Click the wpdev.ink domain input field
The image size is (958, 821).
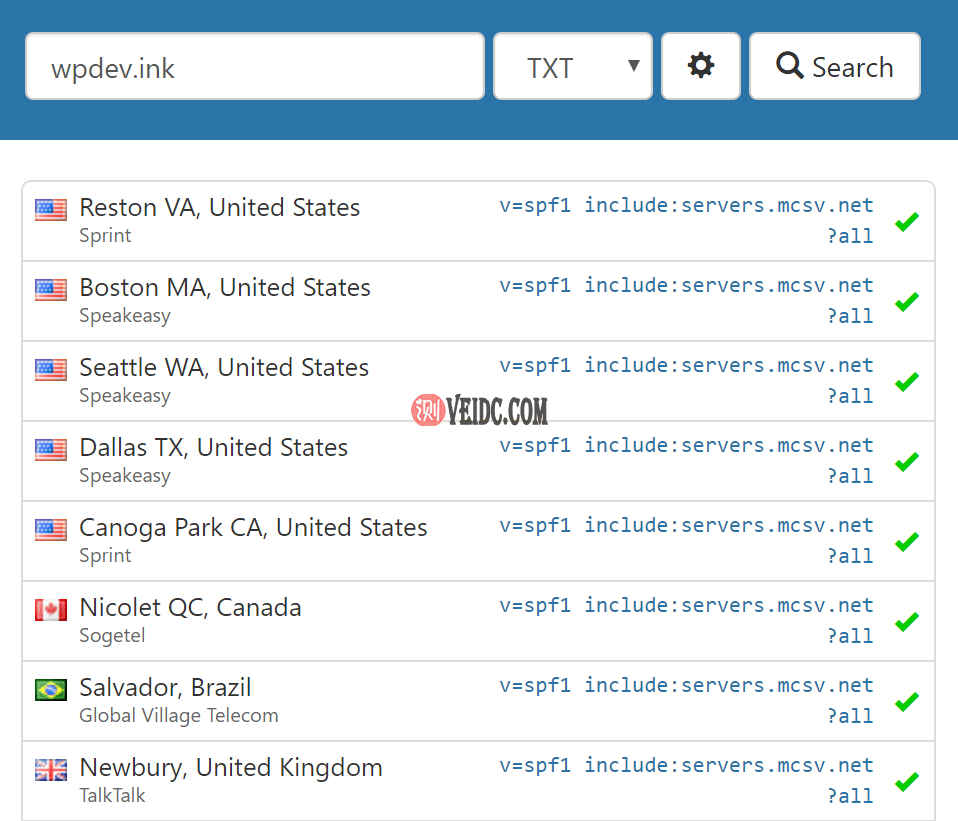[x=255, y=67]
